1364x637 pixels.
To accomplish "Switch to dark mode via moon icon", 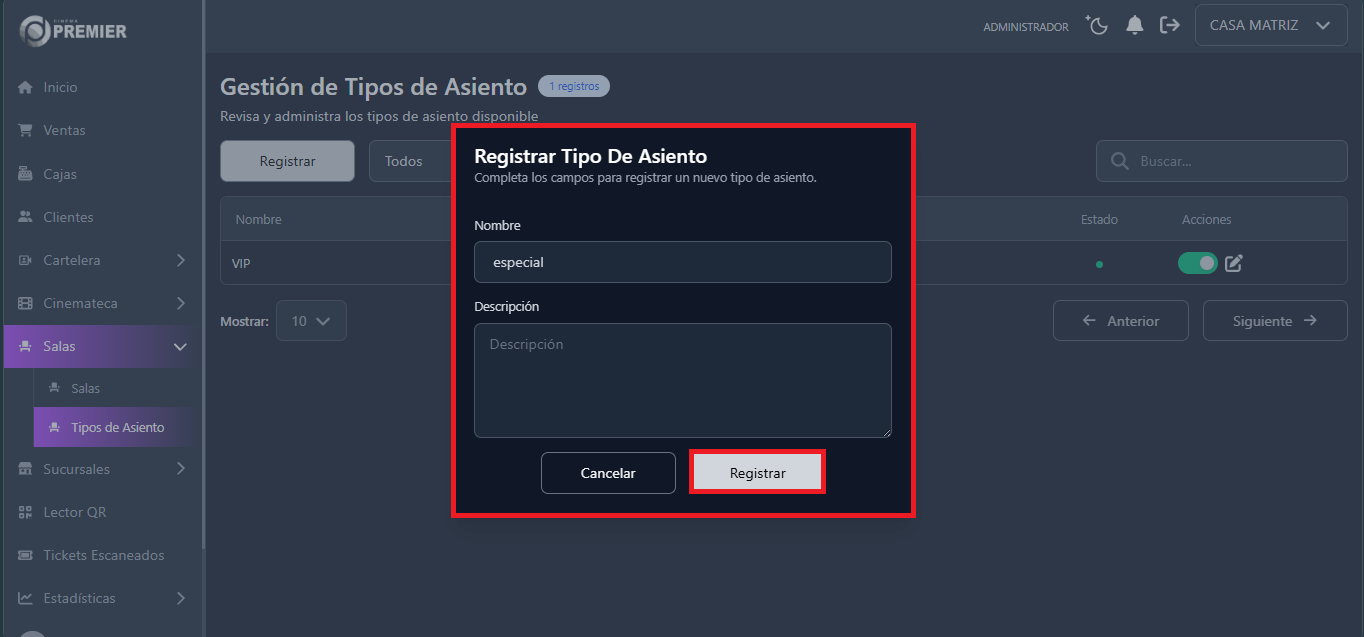I will 1096,25.
